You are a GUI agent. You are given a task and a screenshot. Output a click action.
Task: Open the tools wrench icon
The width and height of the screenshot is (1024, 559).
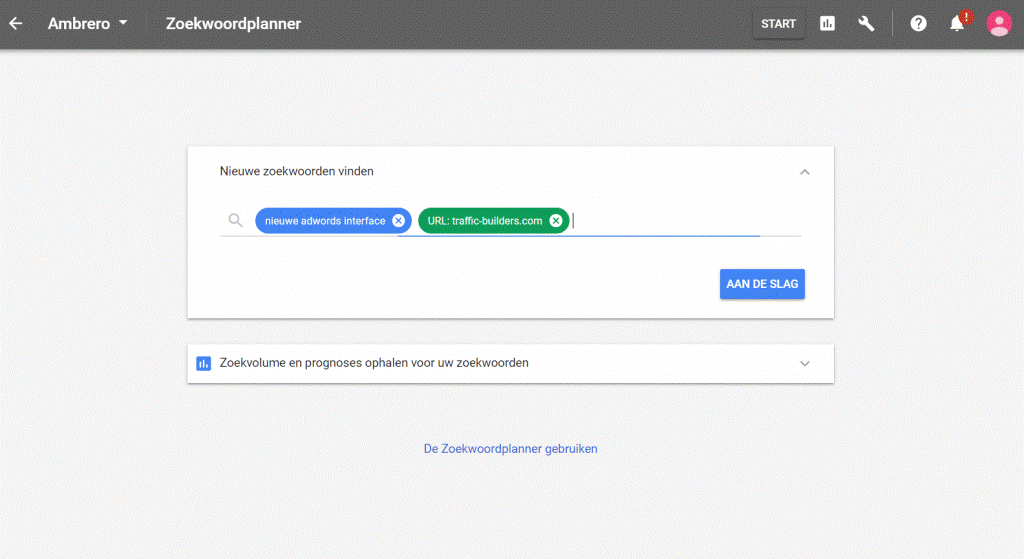point(866,24)
